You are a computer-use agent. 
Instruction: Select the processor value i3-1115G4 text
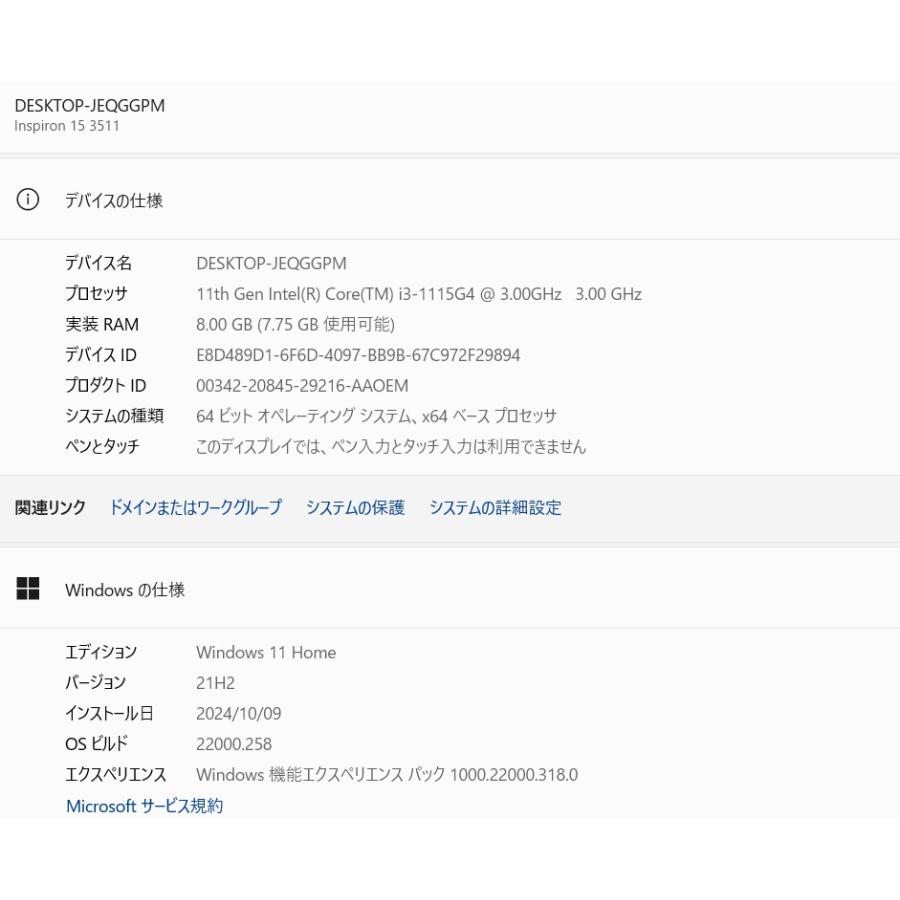[x=419, y=294]
